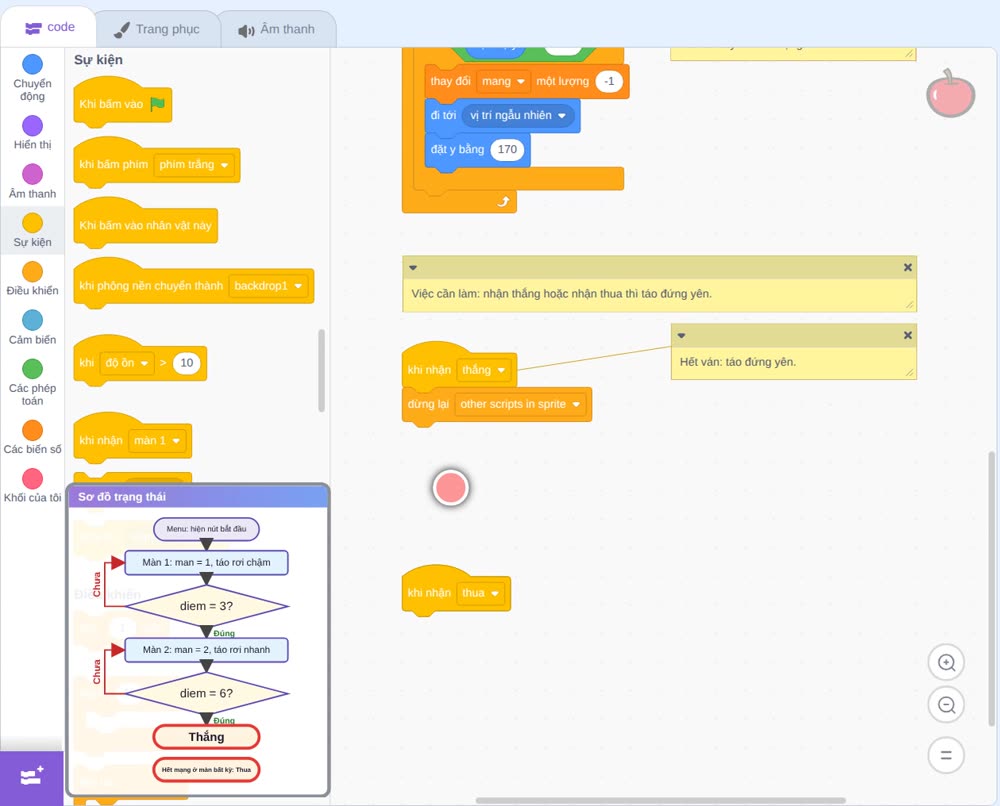Viewport: 1000px width, 806px height.
Task: Click the workspace horizontal scrollbar
Action: 661,800
